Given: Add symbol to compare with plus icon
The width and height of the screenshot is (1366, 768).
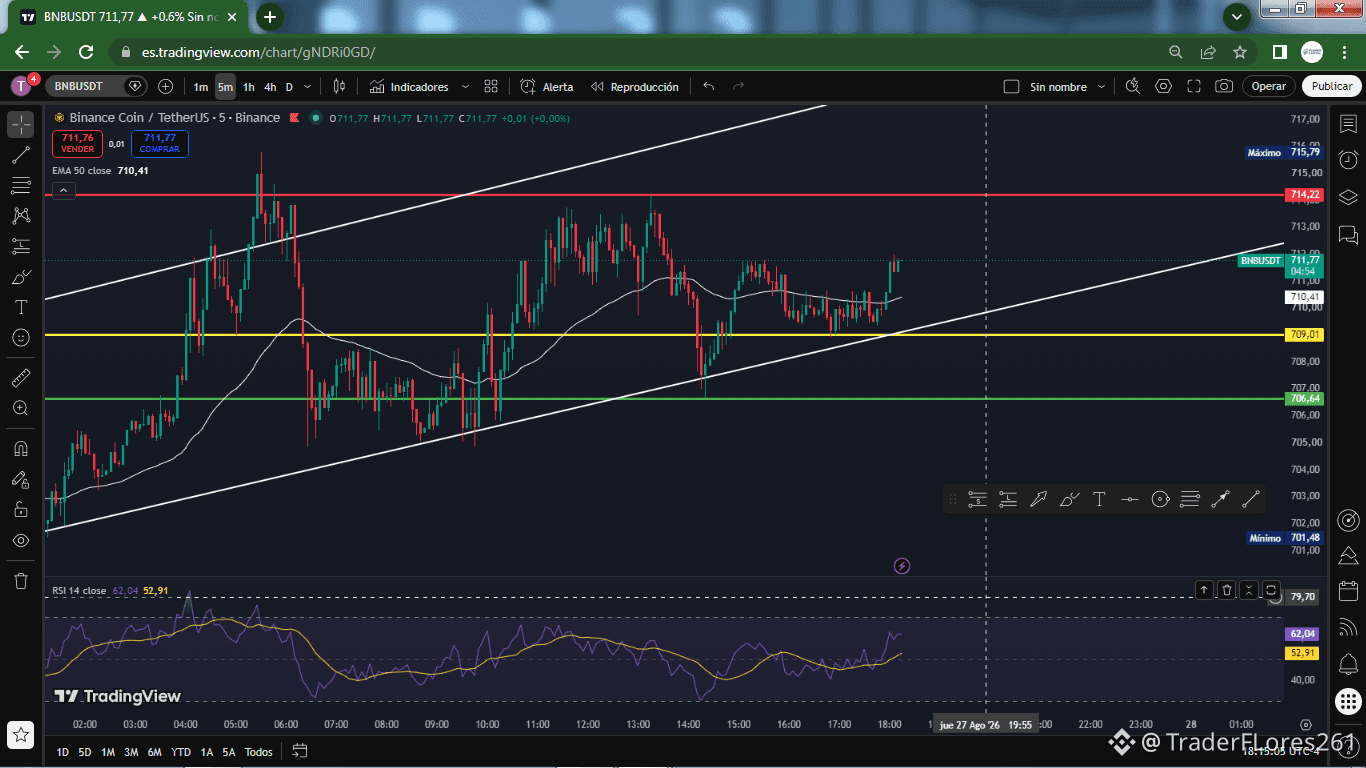Looking at the screenshot, I should 165,87.
